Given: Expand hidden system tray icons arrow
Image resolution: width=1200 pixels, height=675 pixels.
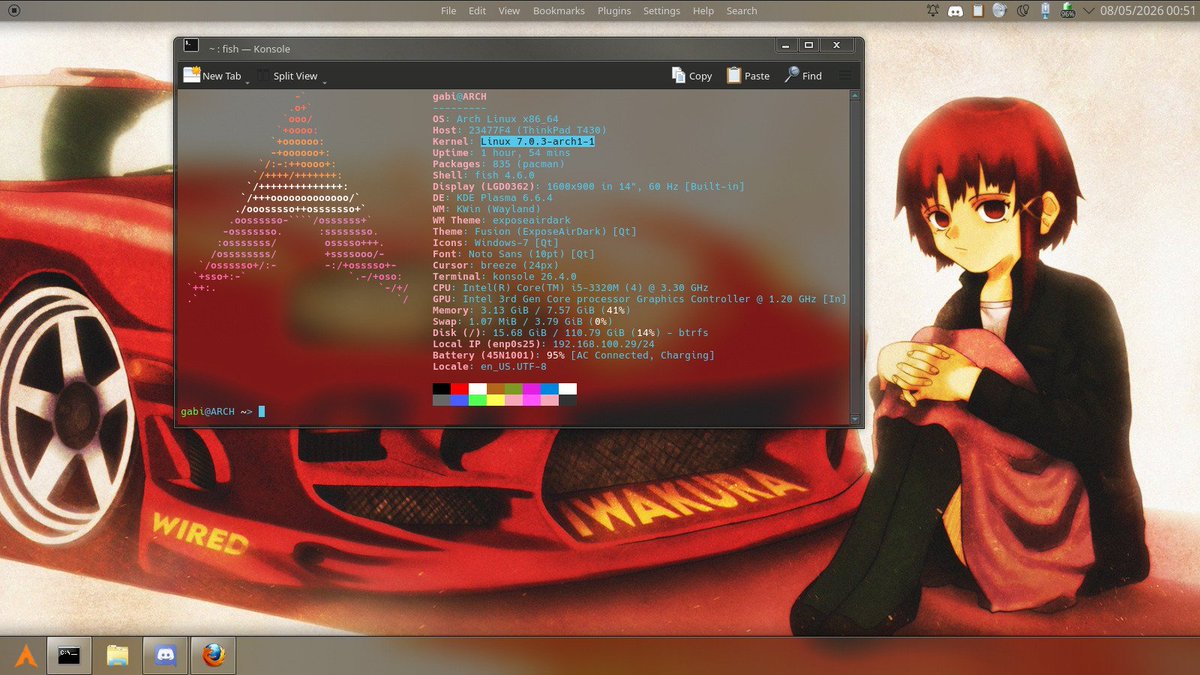Looking at the screenshot, I should (1088, 11).
